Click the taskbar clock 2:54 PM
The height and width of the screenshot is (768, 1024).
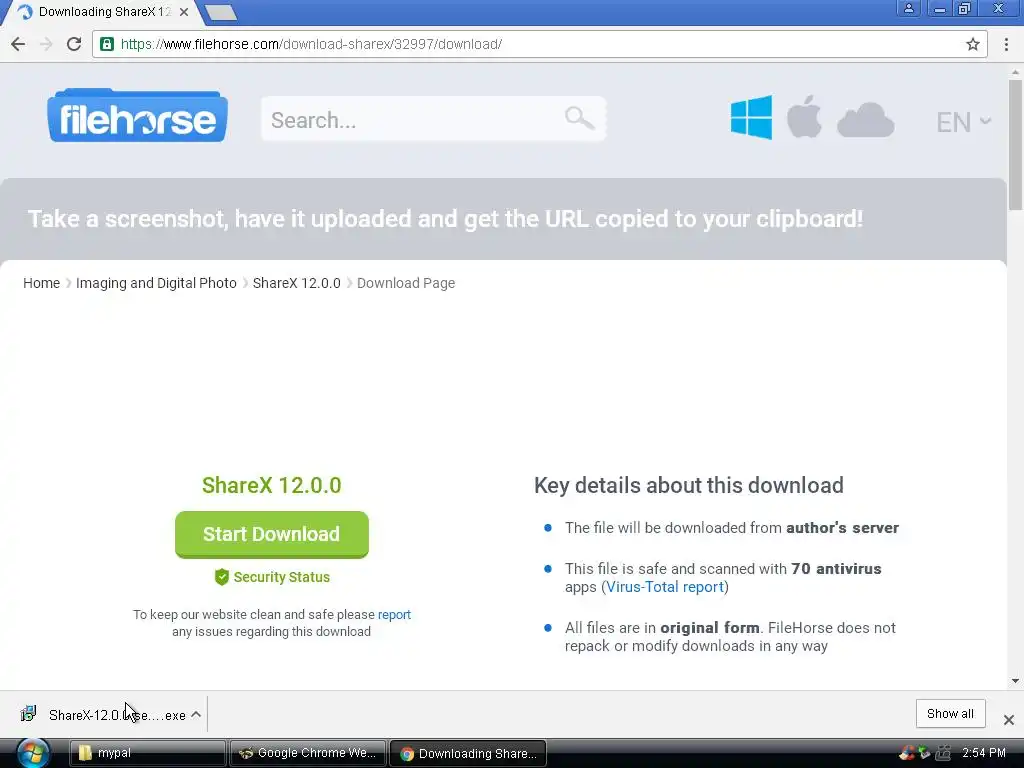click(x=984, y=753)
